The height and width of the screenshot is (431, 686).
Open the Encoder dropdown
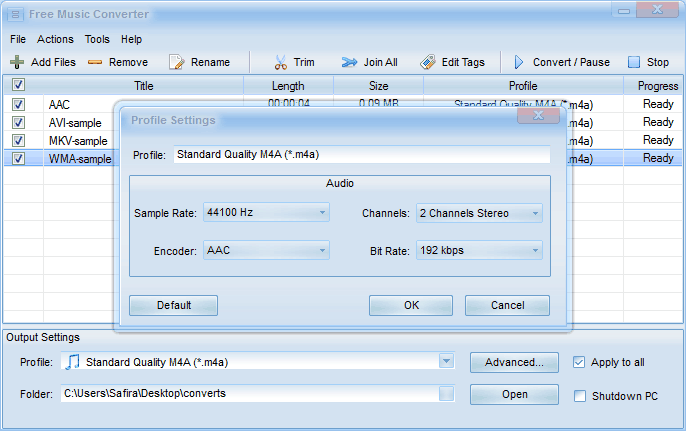(x=266, y=250)
